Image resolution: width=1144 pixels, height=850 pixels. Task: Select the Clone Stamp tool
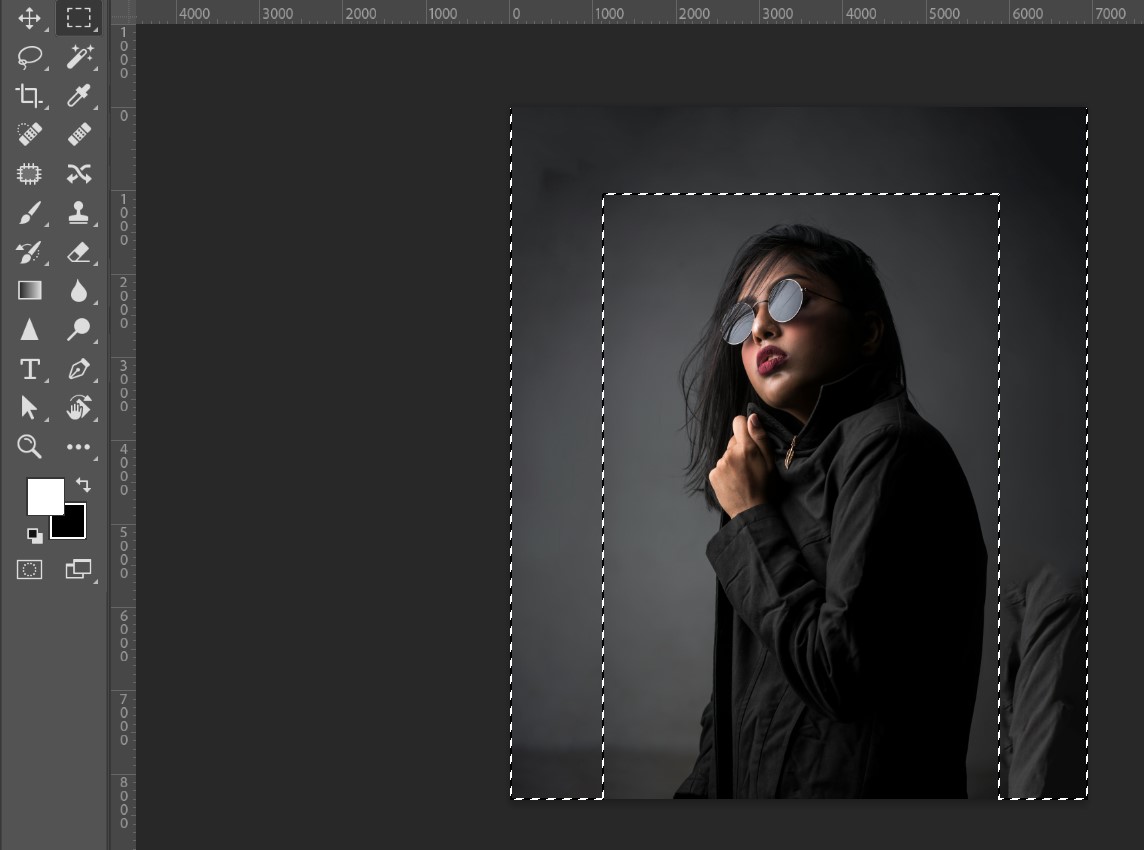pyautogui.click(x=79, y=213)
